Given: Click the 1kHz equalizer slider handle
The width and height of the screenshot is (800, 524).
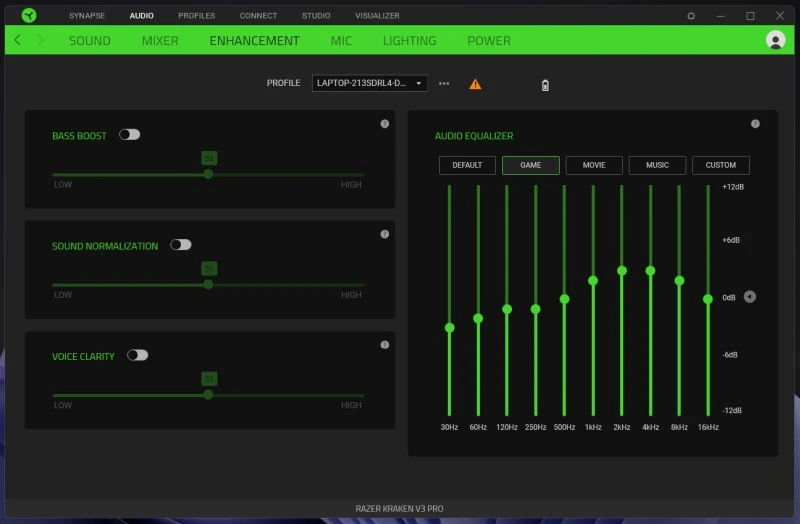Looking at the screenshot, I should [x=593, y=281].
